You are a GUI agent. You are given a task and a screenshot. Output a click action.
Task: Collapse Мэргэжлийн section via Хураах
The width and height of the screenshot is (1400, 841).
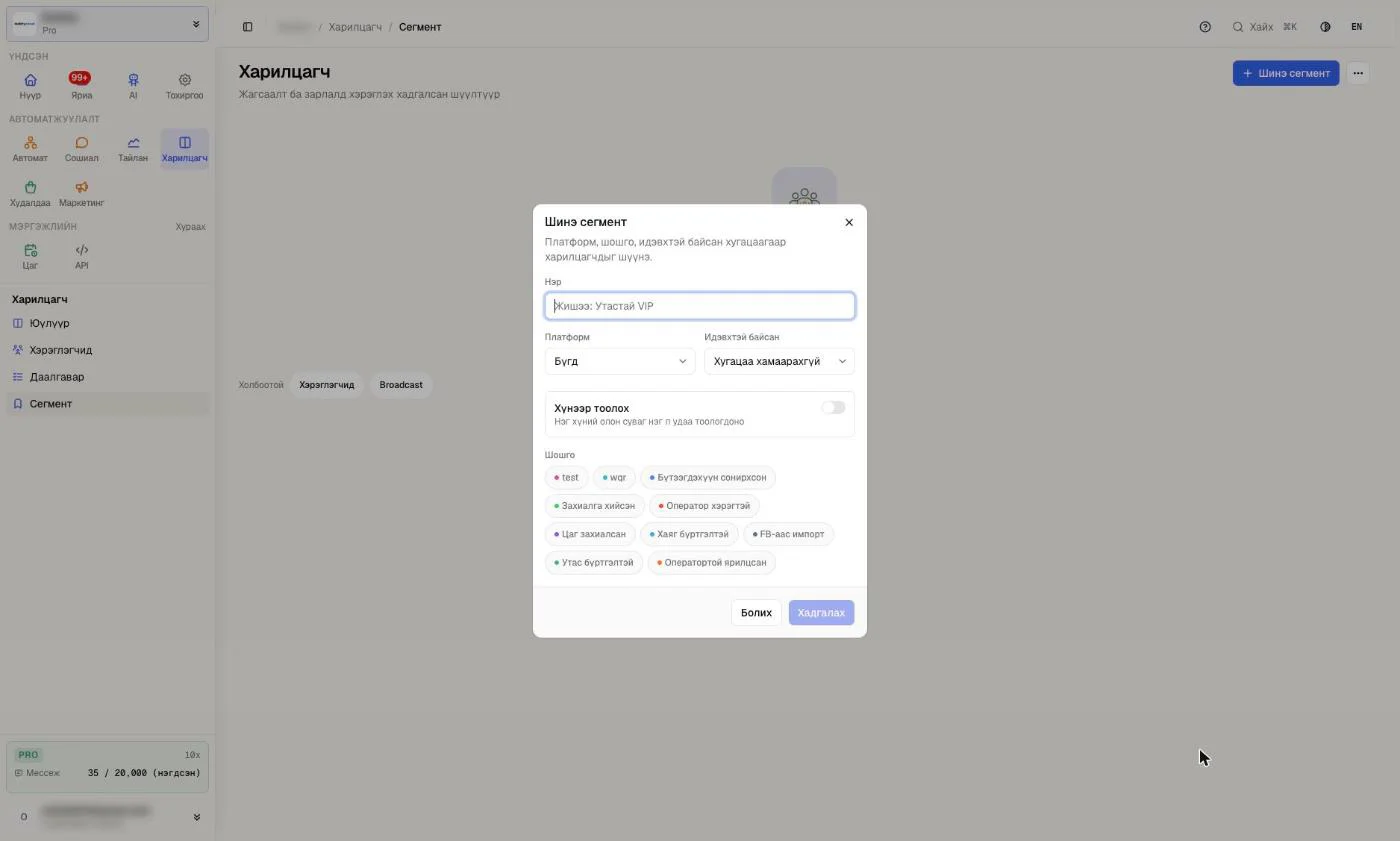[x=190, y=227]
